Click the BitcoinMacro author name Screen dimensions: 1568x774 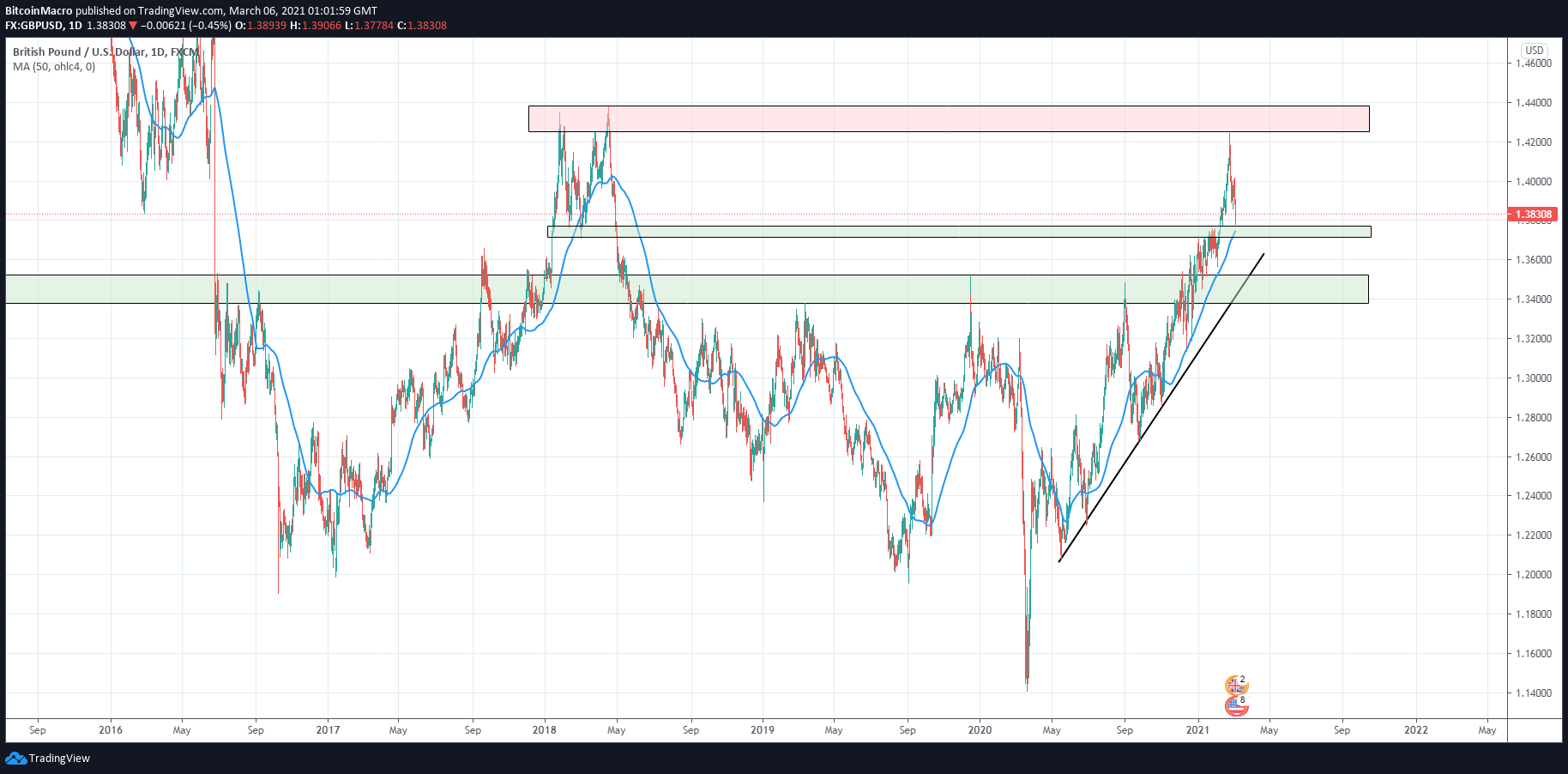click(x=39, y=11)
